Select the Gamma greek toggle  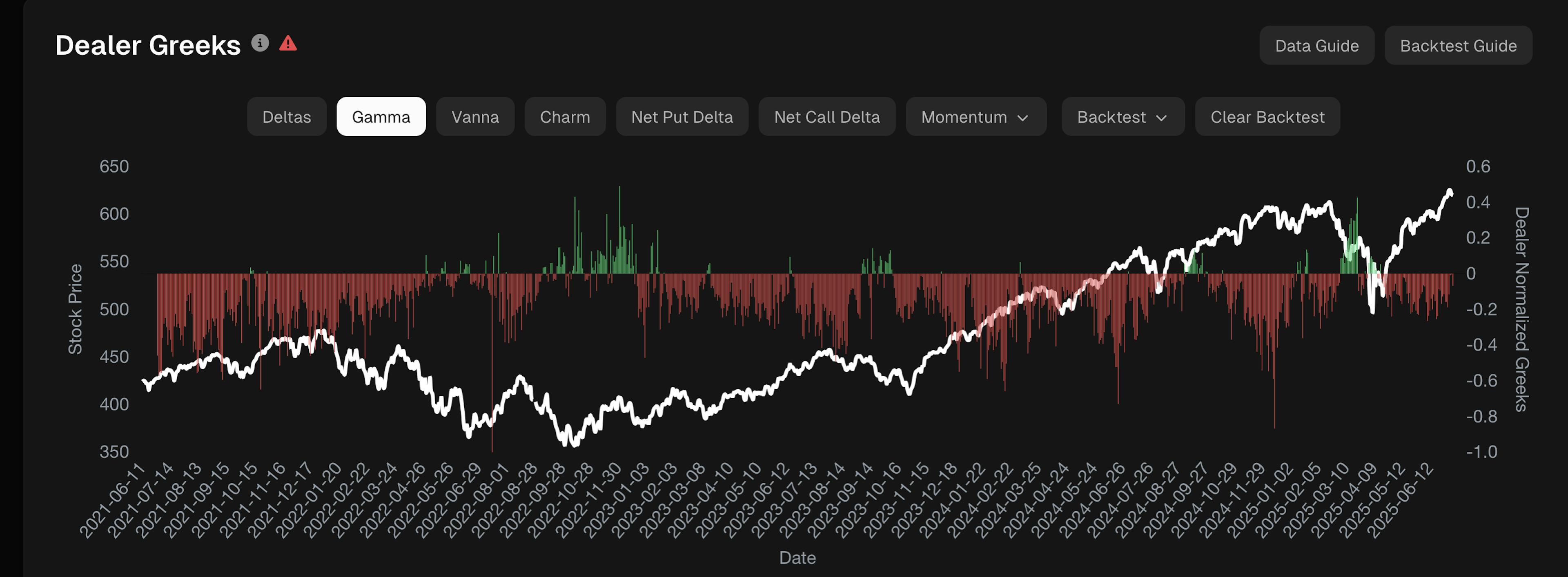(x=381, y=117)
